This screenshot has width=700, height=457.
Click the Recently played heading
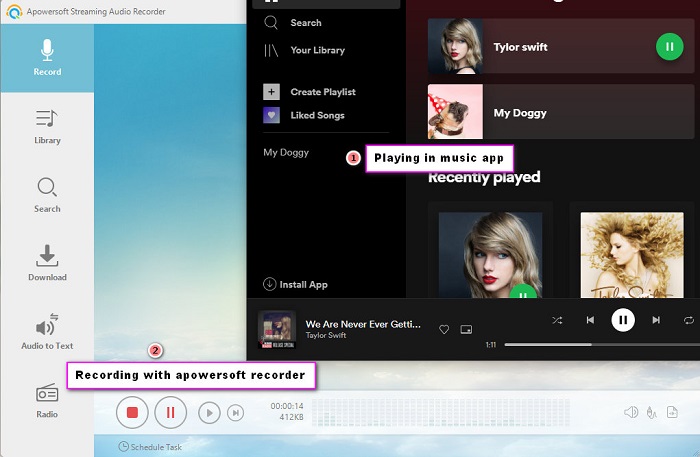point(484,177)
